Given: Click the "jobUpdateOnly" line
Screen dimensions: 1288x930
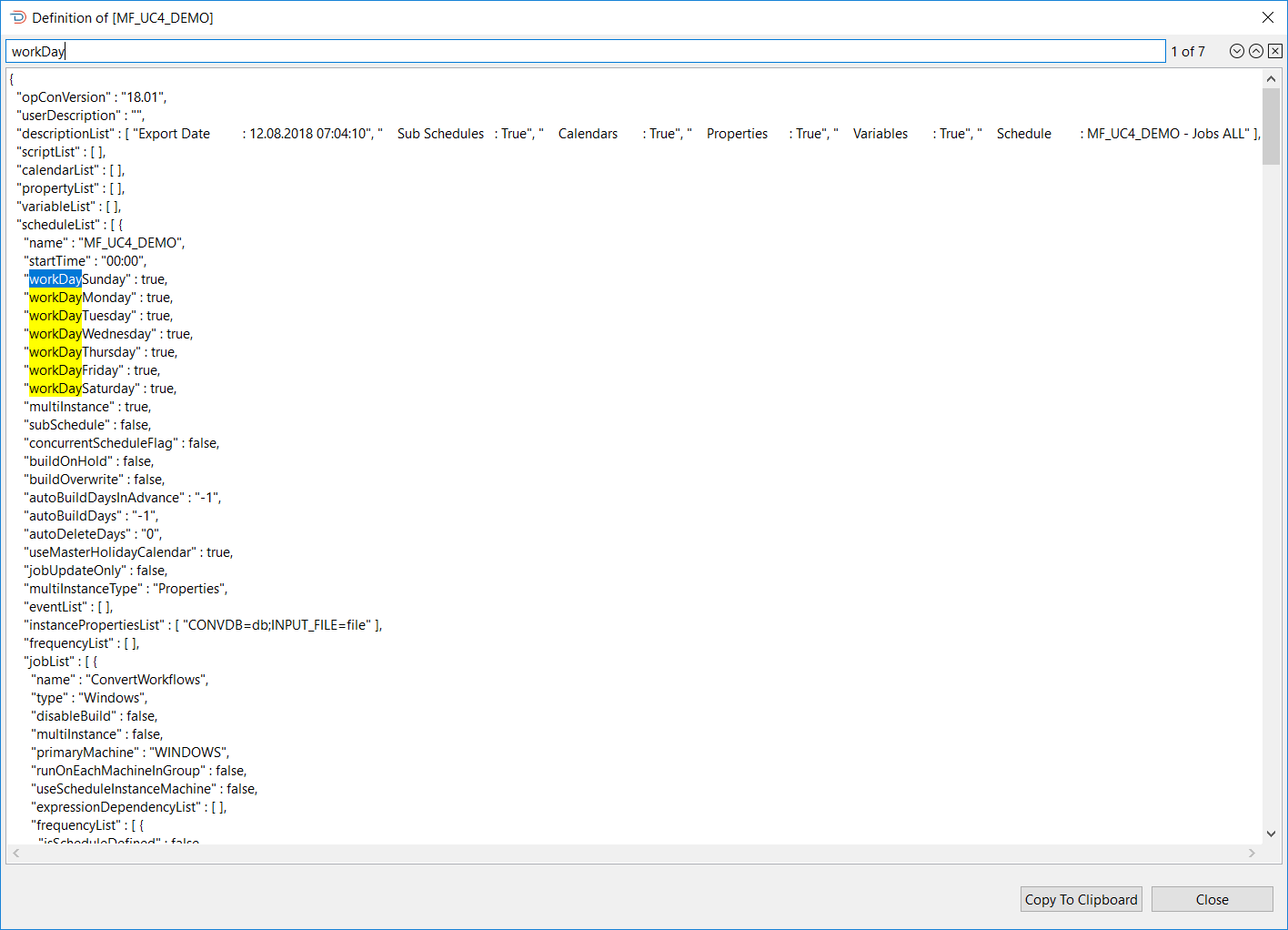Looking at the screenshot, I should (x=96, y=571).
